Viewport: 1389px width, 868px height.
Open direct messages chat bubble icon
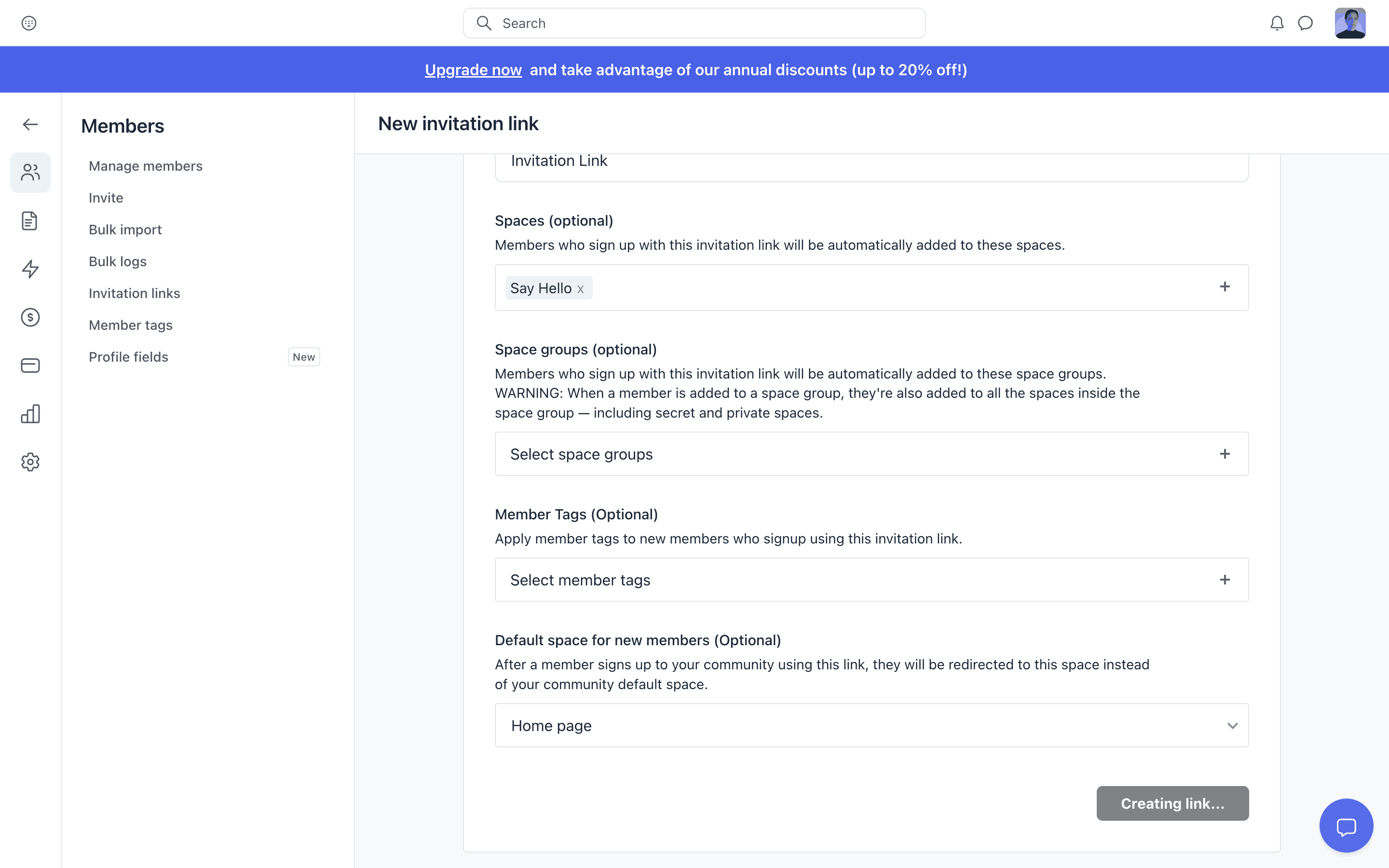(x=1305, y=23)
